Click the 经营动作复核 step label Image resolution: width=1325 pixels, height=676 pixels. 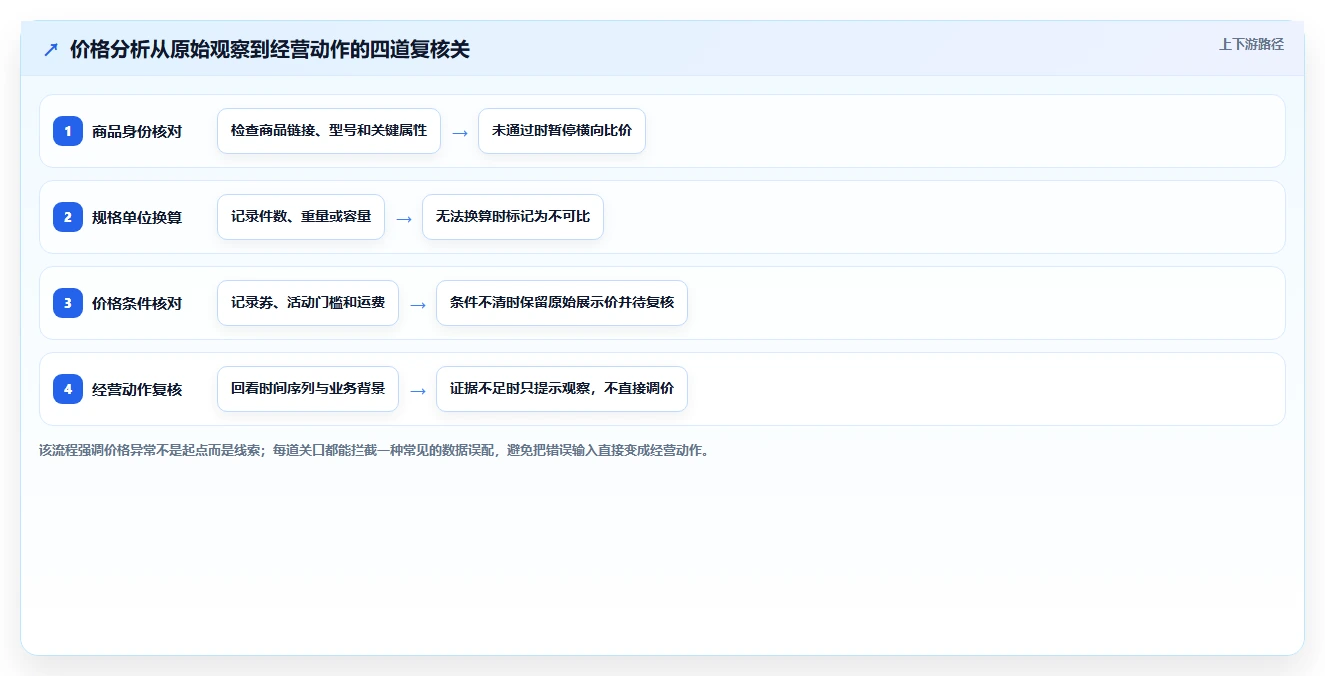pos(137,389)
